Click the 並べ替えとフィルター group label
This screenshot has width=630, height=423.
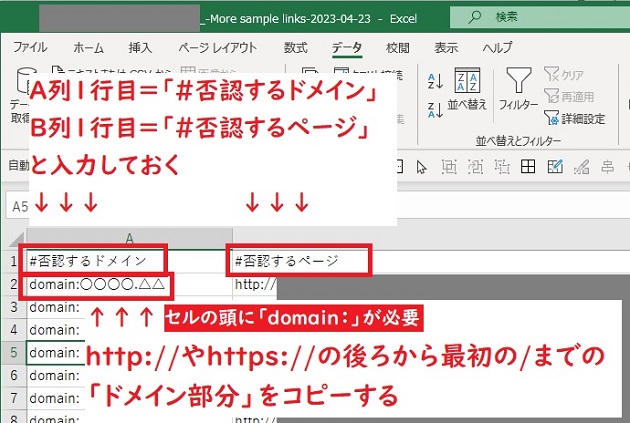tap(518, 141)
